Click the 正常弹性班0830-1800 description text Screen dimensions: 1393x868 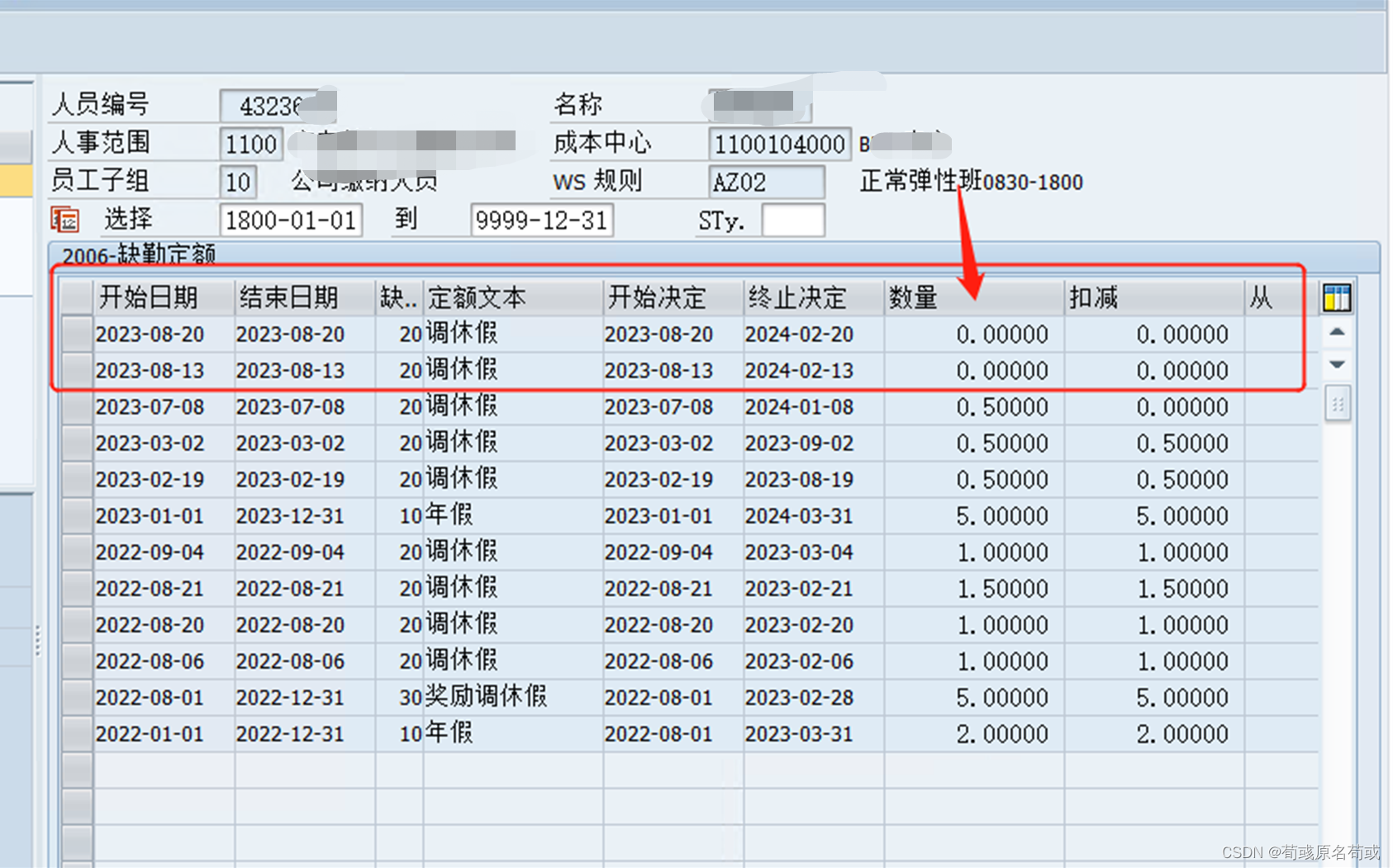point(971,181)
